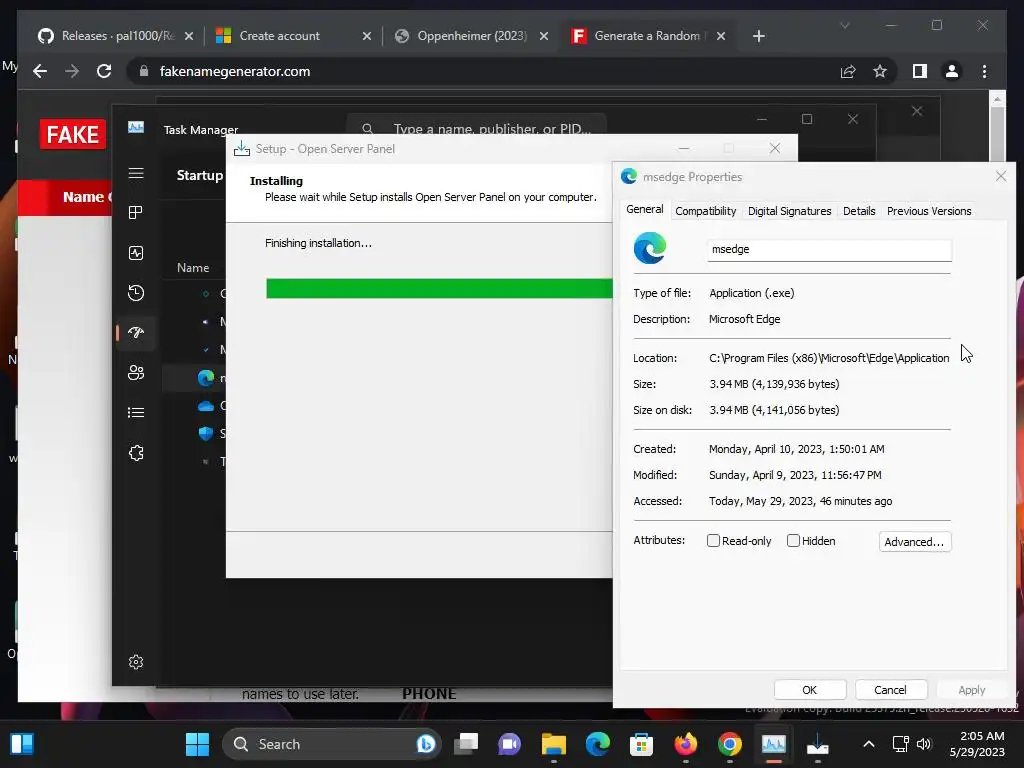
Task: Open File Explorer from taskbar
Action: (554, 744)
